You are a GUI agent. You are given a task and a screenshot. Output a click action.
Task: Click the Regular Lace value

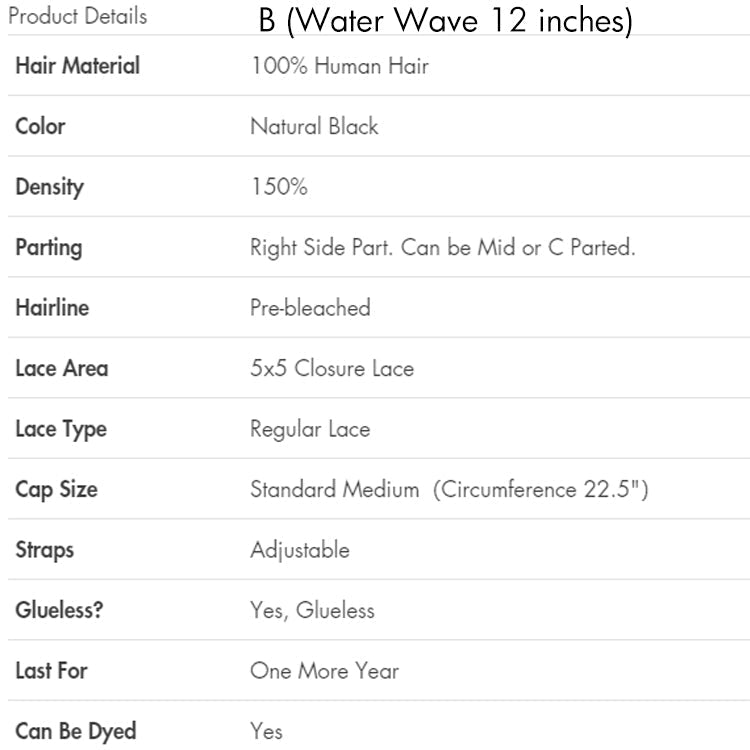point(310,430)
